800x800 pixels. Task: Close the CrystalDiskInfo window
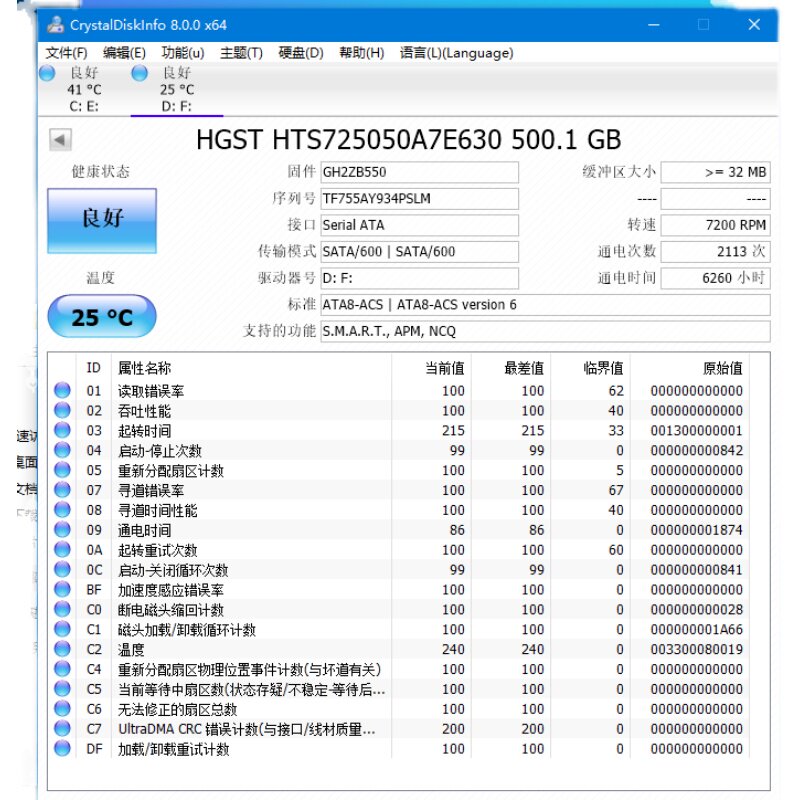point(754,24)
